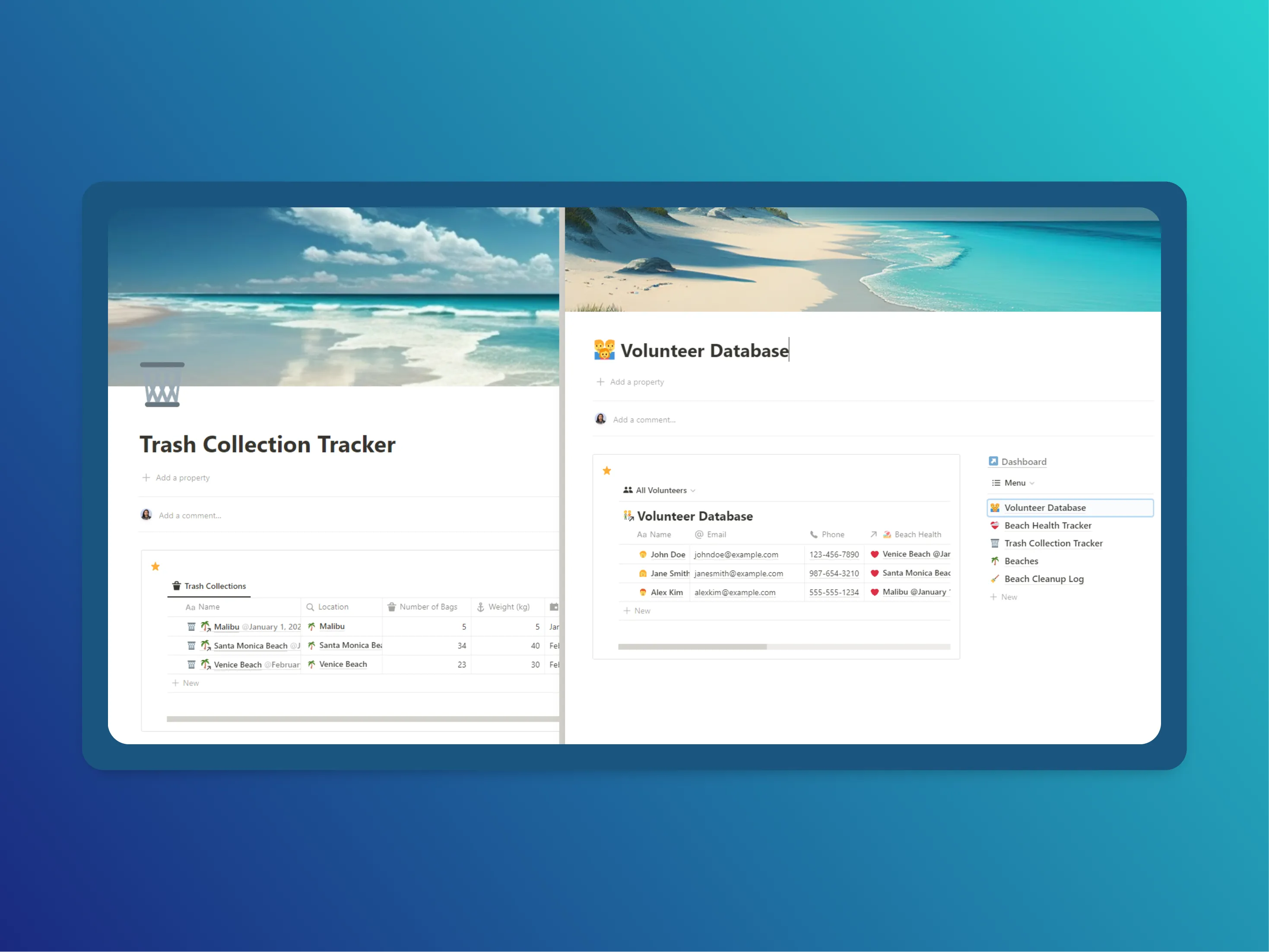The image size is (1269, 952).
Task: Click the star icon above Trash Collections
Action: click(x=155, y=566)
